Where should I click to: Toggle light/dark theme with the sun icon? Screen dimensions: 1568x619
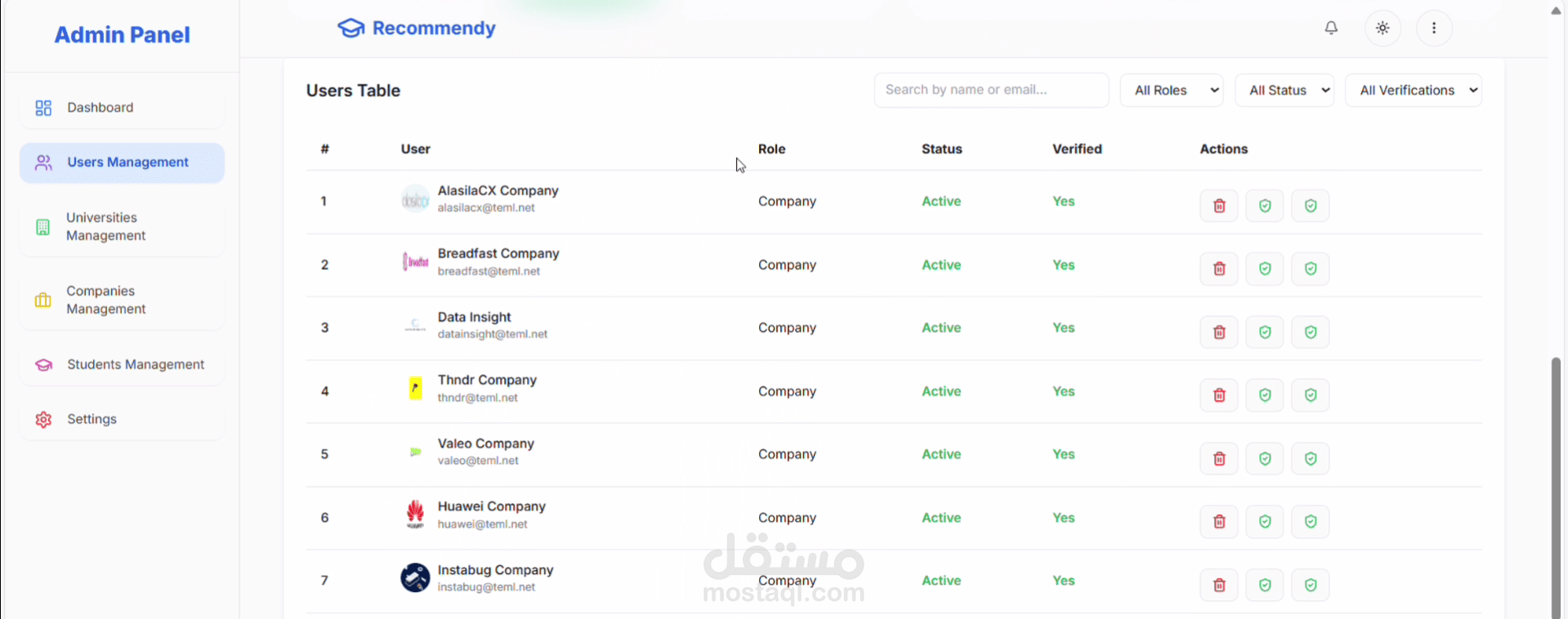(1383, 28)
